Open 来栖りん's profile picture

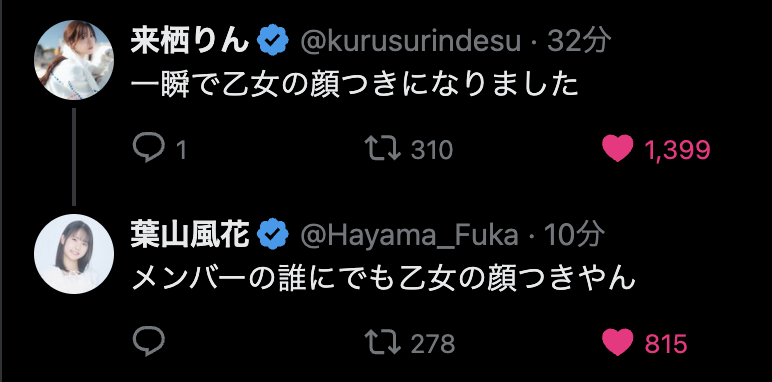coord(74,60)
